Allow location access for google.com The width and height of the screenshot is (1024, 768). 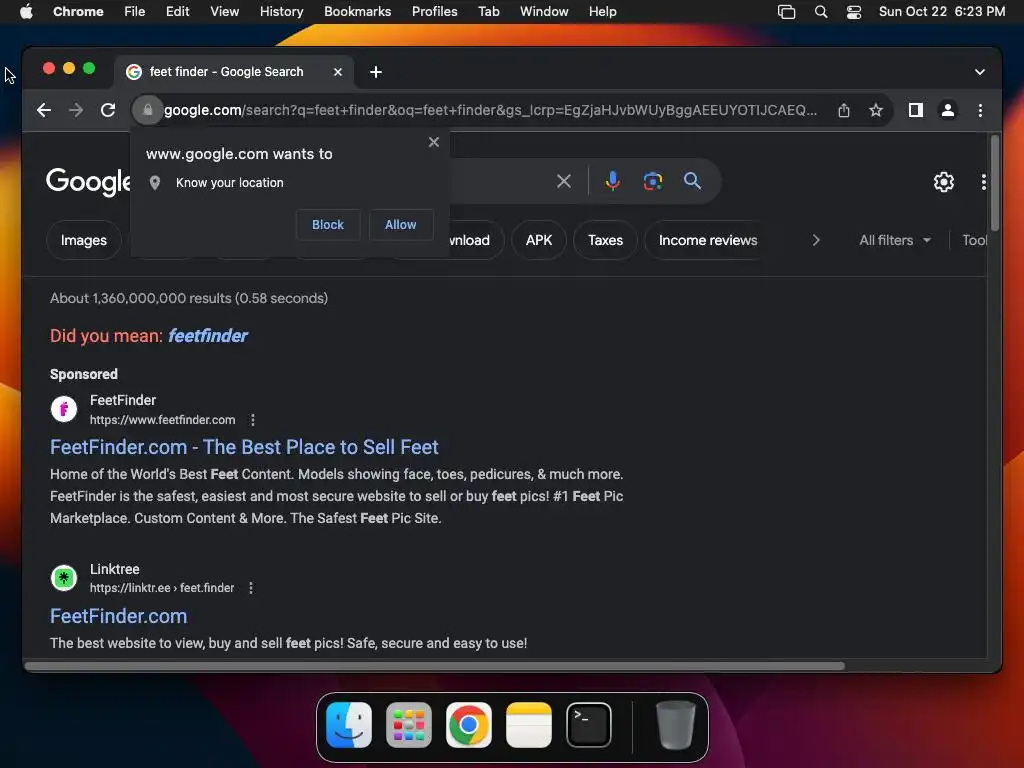click(400, 225)
